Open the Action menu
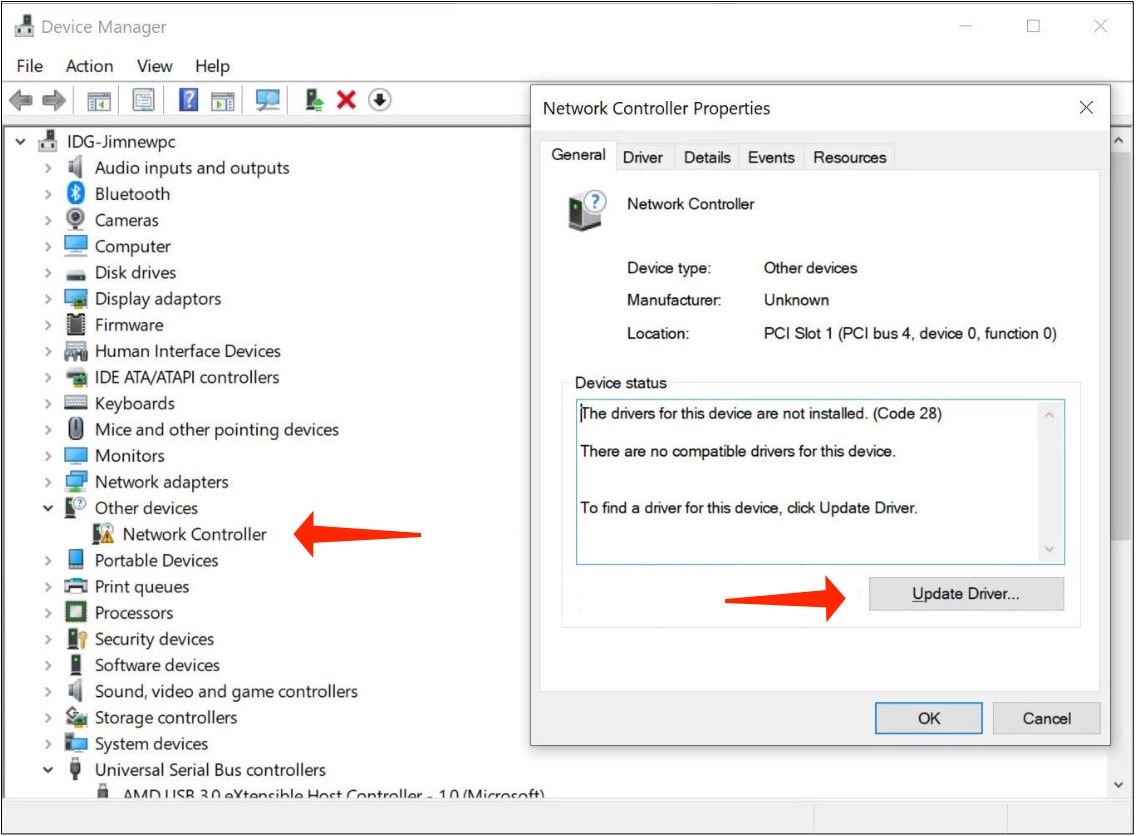Screen dimensions: 1136x836 pyautogui.click(x=89, y=66)
